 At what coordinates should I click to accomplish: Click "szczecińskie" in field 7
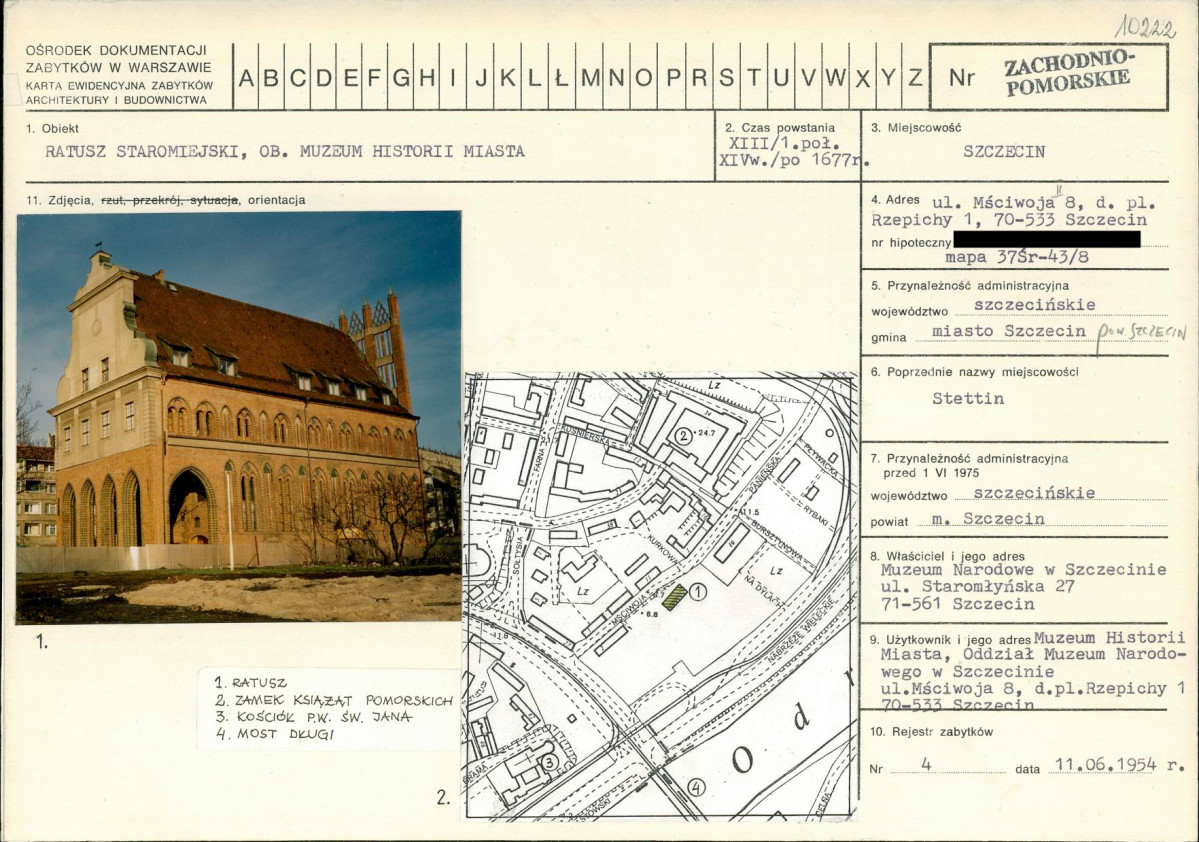1035,493
